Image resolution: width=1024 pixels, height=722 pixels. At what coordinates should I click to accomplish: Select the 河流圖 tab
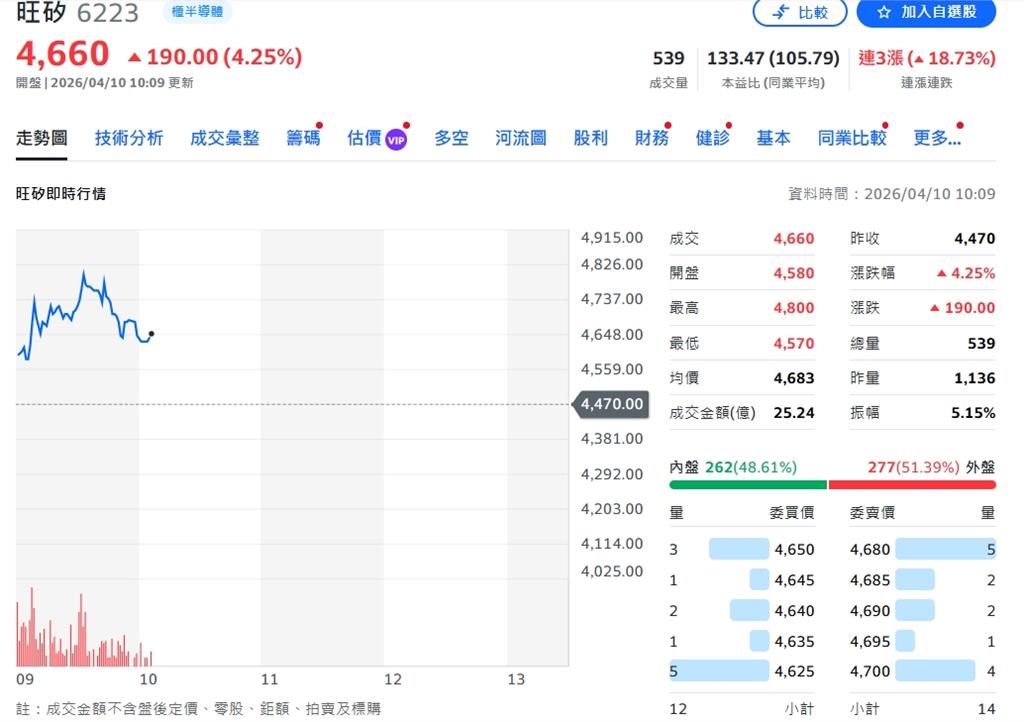tap(520, 138)
